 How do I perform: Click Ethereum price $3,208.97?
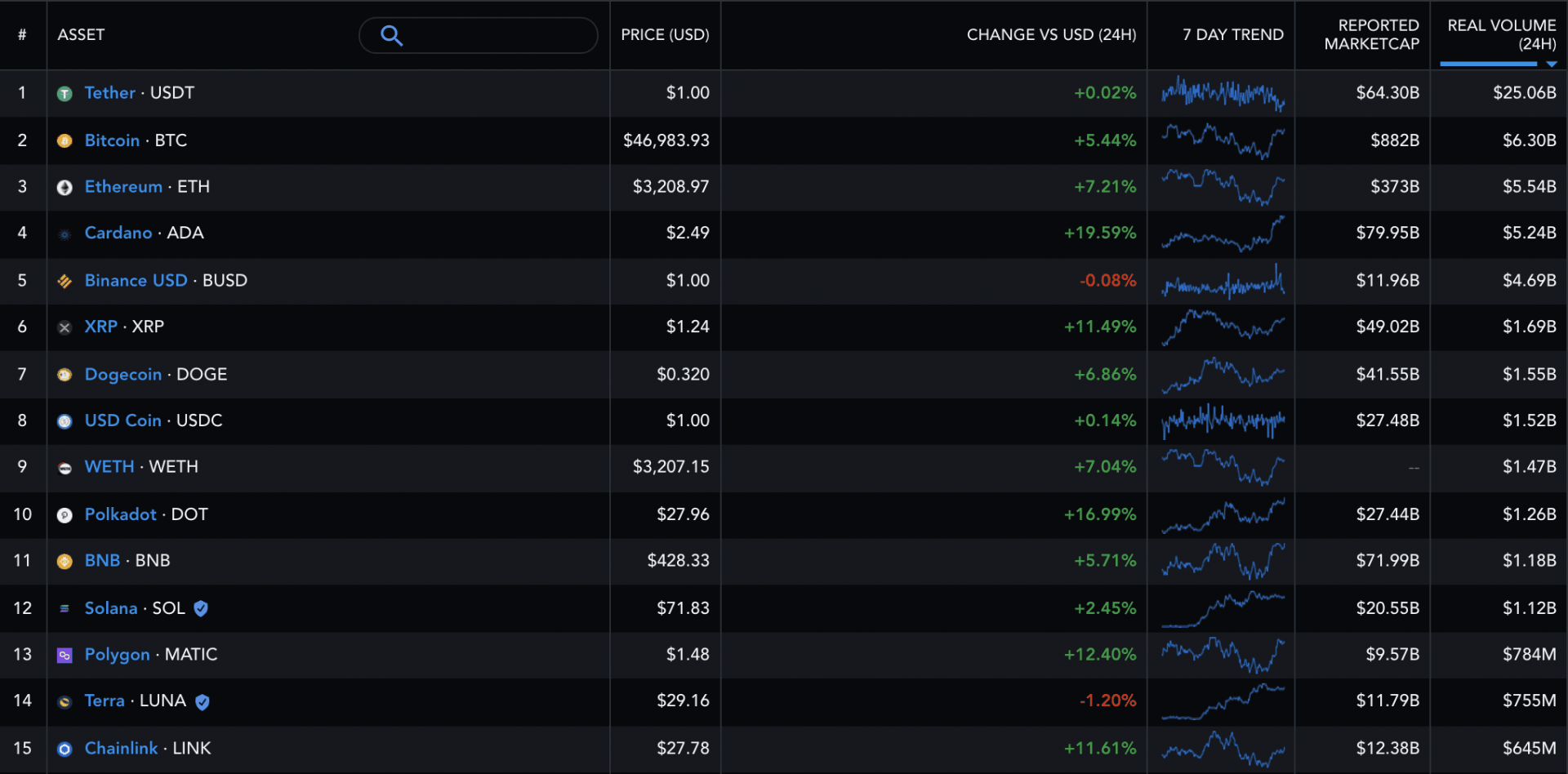671,187
